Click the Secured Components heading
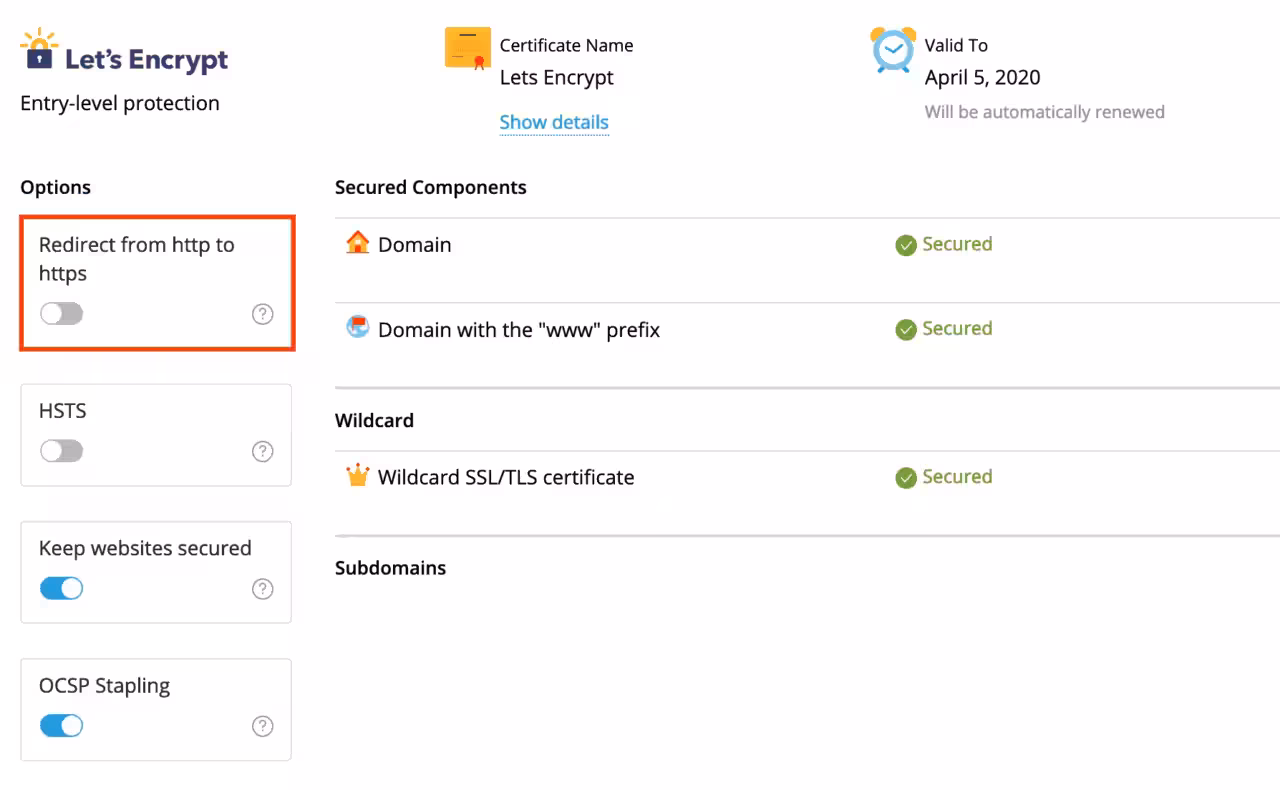The image size is (1280, 790). (x=431, y=187)
